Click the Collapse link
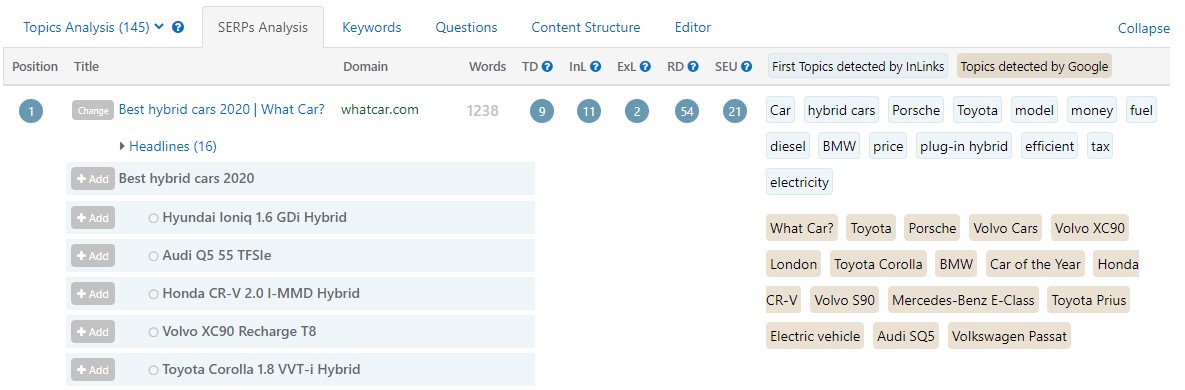 (1143, 28)
